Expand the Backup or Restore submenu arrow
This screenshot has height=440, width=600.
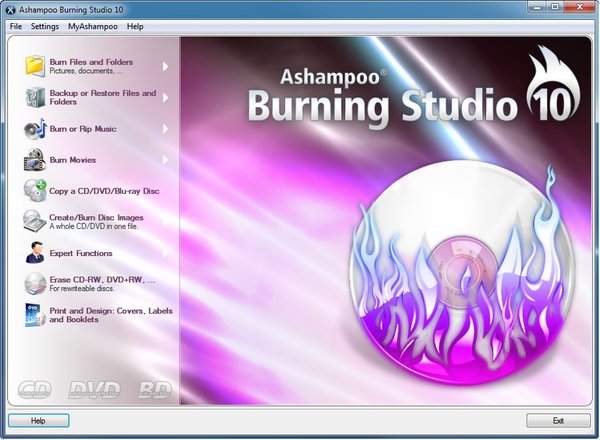pos(165,97)
